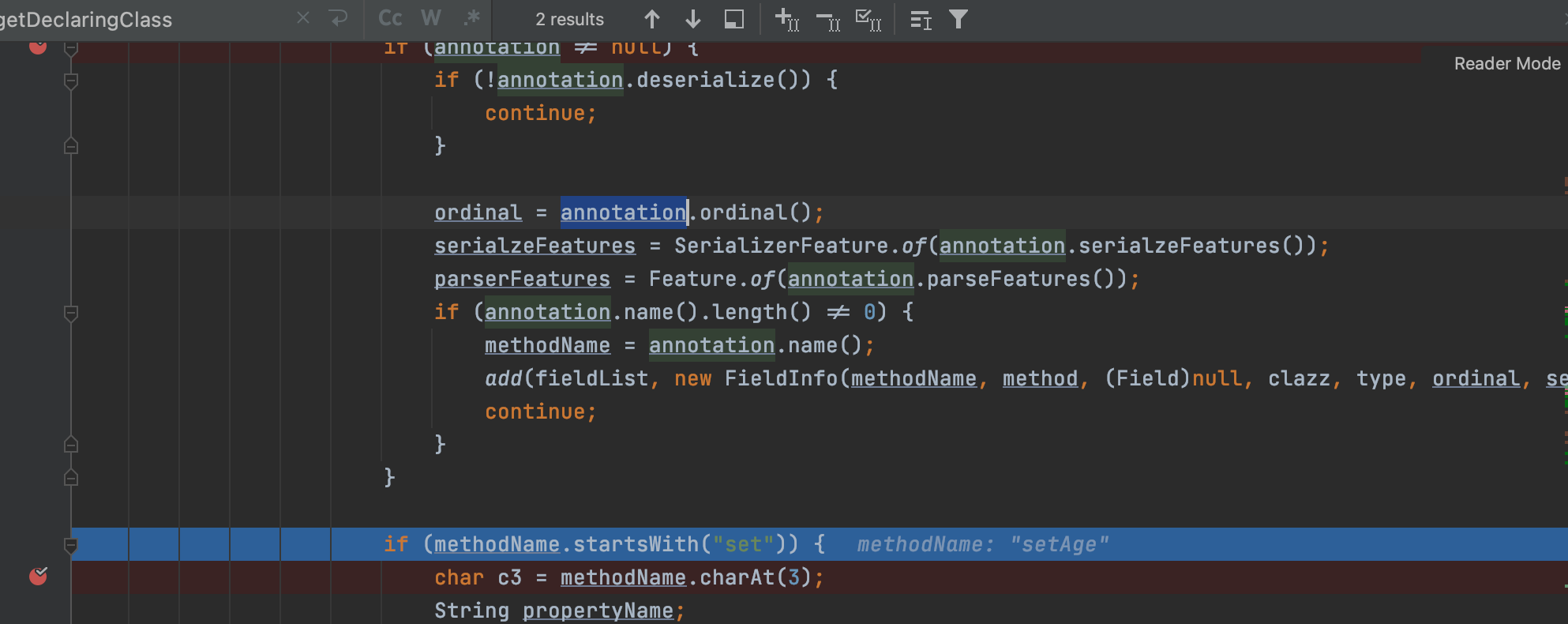Viewport: 1568px width, 624px height.
Task: Click the first 'continue;' statement
Action: pyautogui.click(x=541, y=113)
